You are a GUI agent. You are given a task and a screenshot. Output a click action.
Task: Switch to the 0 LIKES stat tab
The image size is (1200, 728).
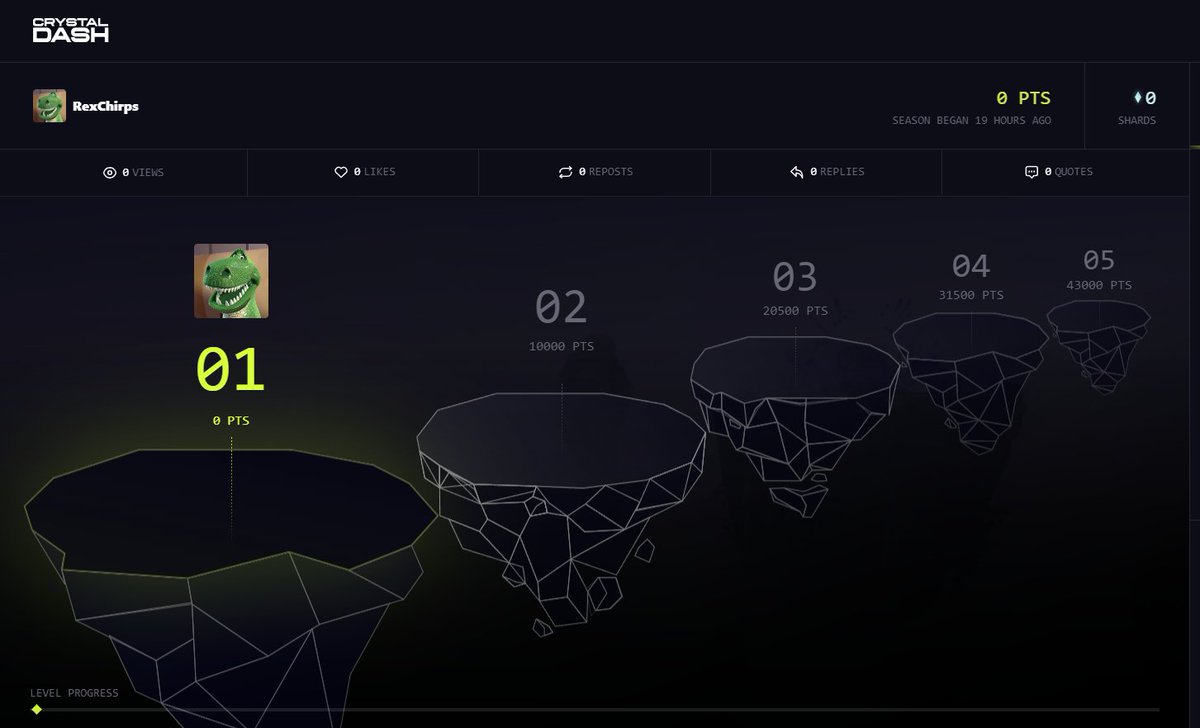tap(364, 171)
